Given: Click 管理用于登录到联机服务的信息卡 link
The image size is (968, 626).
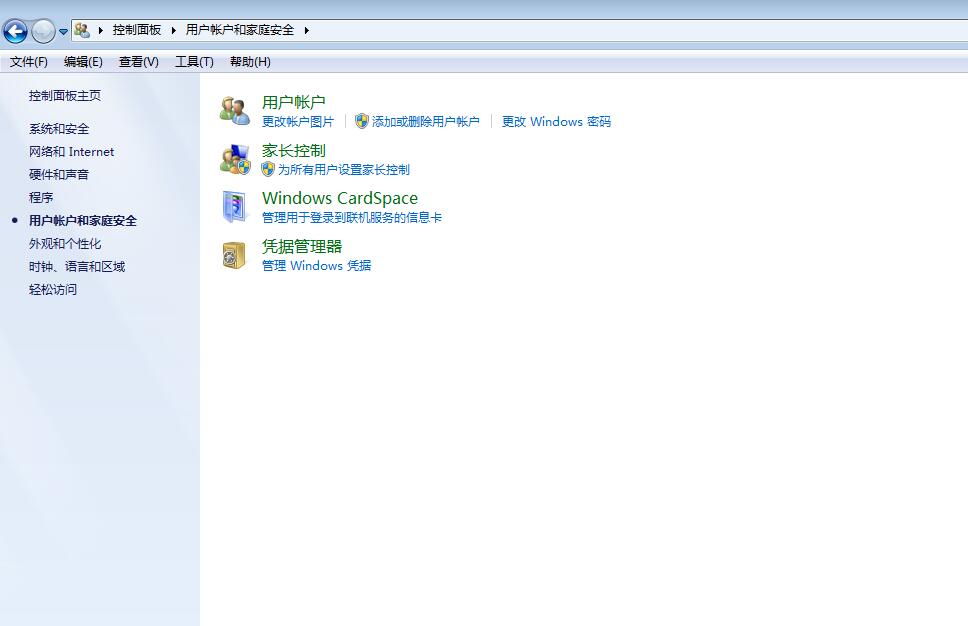Looking at the screenshot, I should [352, 217].
